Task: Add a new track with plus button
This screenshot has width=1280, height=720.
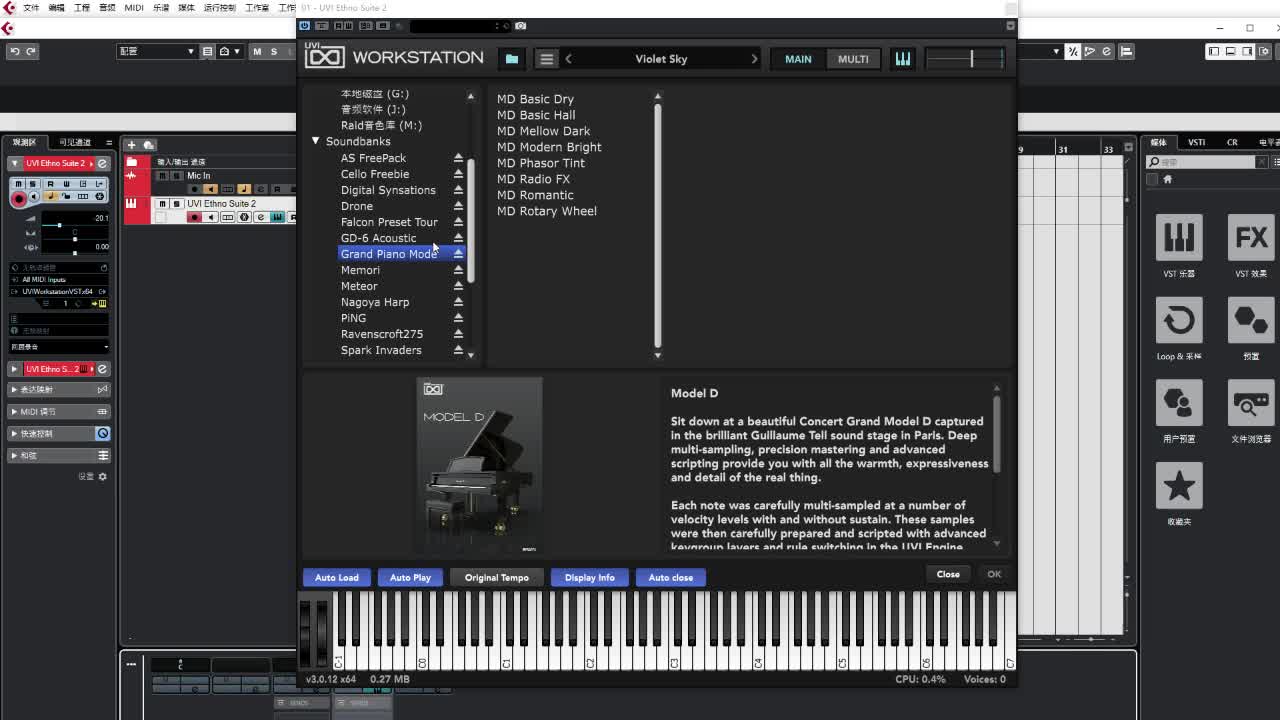Action: click(131, 145)
